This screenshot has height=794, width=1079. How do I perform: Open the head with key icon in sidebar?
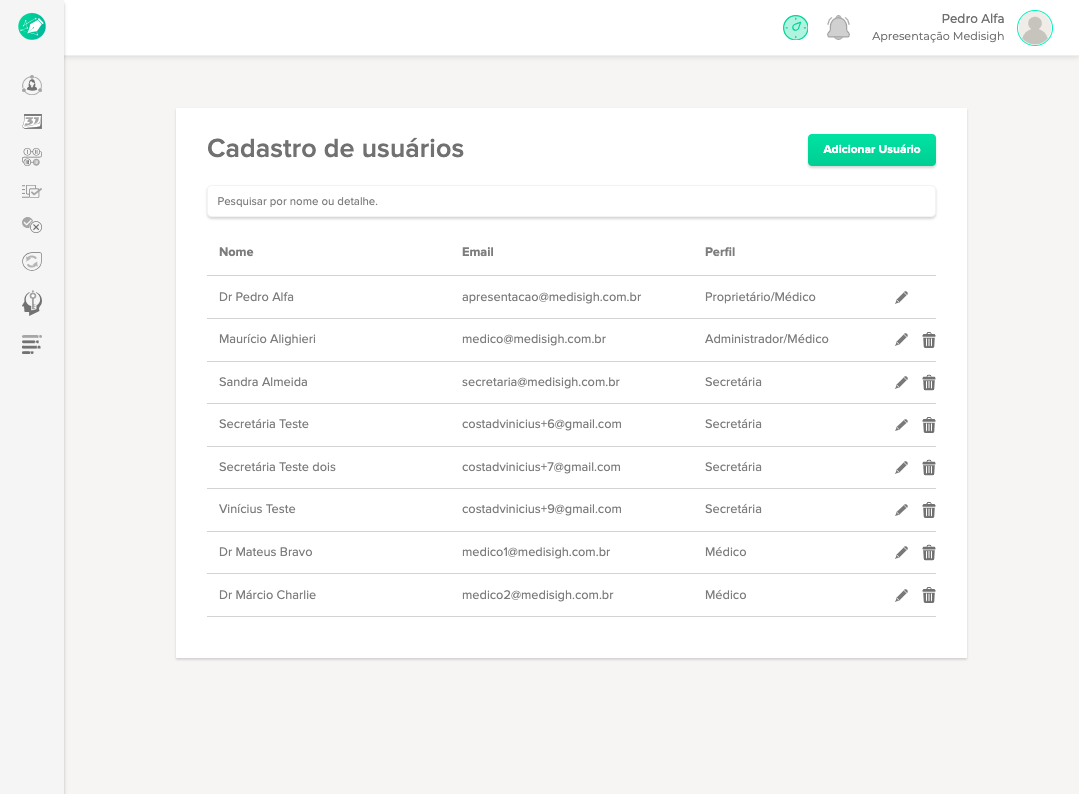tap(32, 303)
